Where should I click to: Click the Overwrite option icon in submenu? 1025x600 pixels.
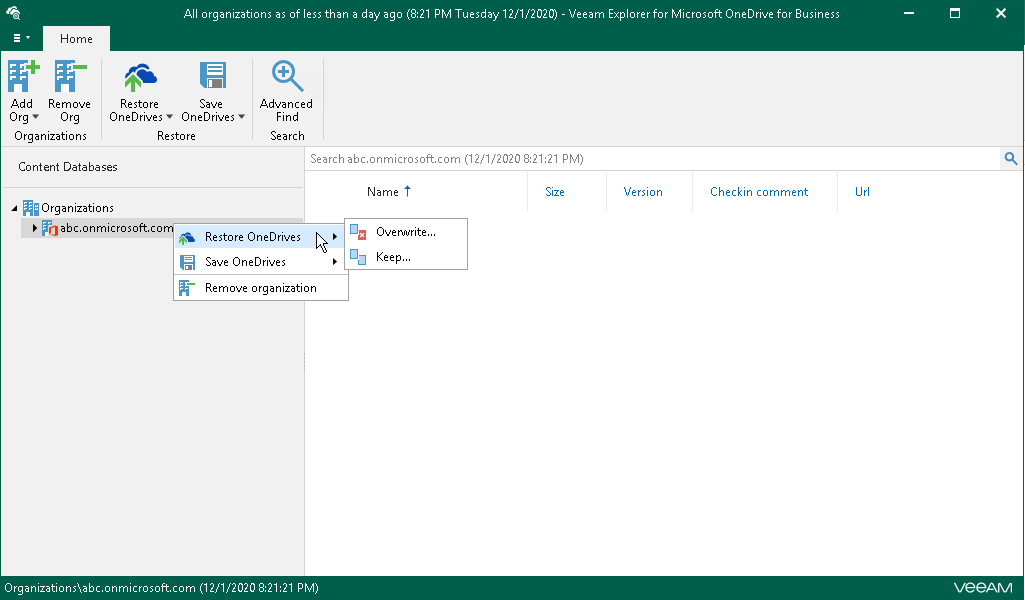[358, 232]
